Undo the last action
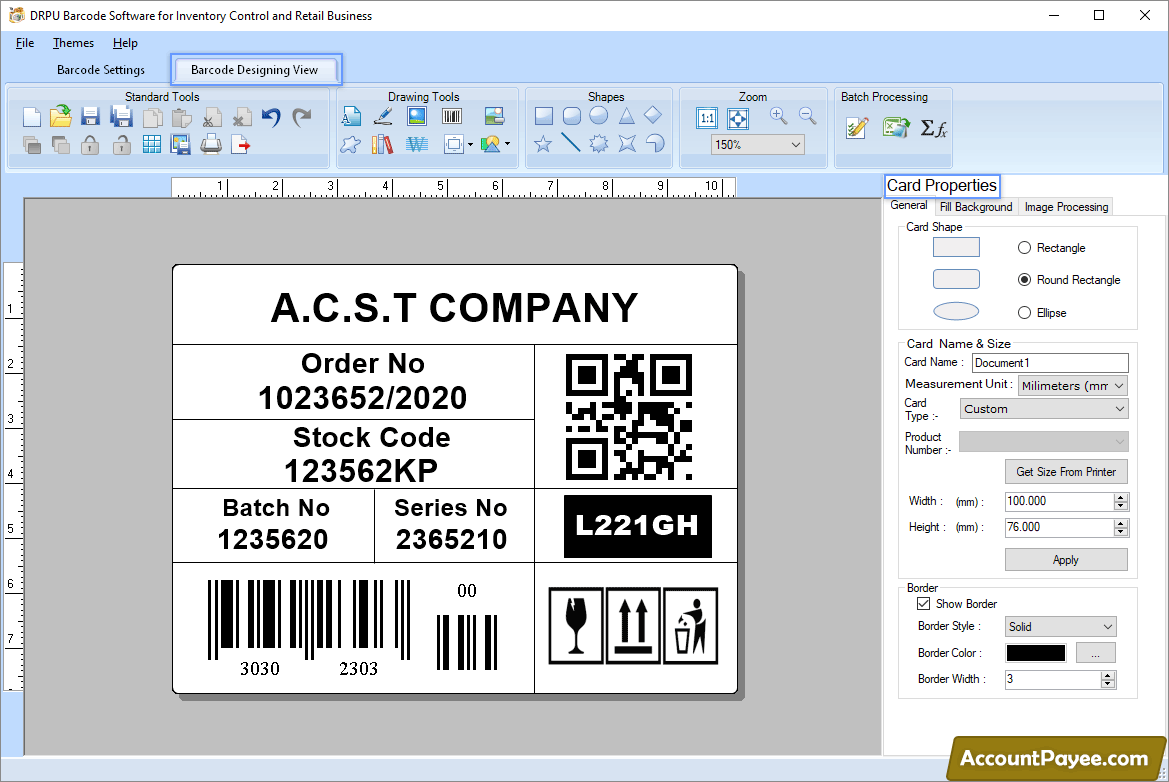The image size is (1169, 782). [x=271, y=117]
